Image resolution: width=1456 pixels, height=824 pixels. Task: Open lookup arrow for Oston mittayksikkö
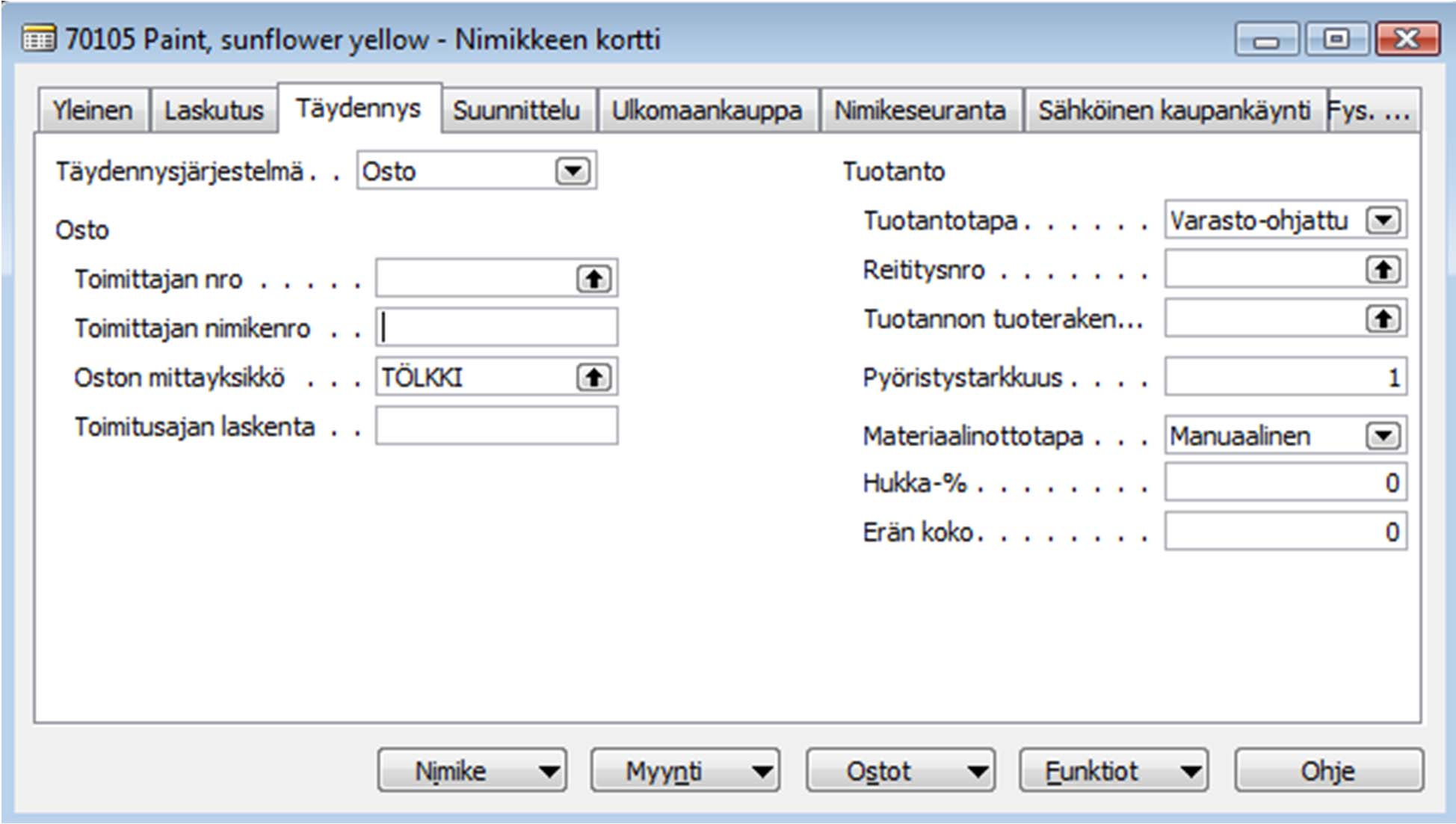tap(593, 378)
